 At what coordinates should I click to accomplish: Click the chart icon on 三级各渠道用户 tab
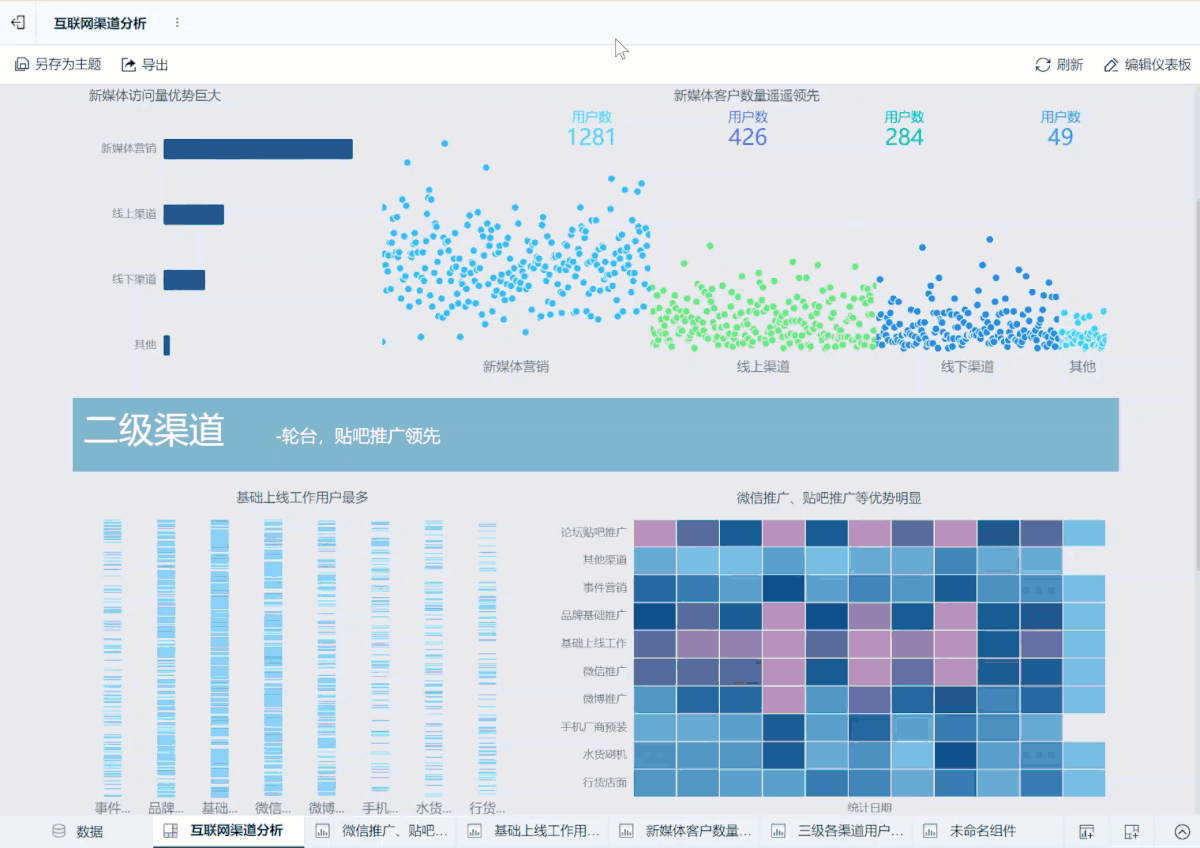pos(779,831)
